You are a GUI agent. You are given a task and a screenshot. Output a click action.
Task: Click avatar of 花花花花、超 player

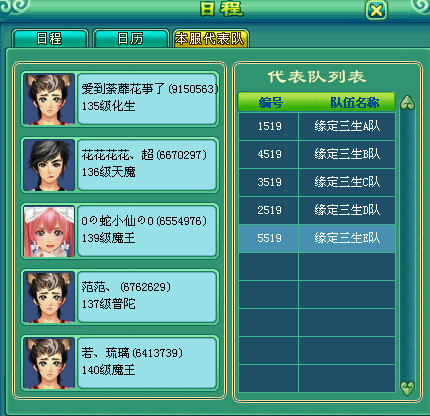pyautogui.click(x=49, y=165)
